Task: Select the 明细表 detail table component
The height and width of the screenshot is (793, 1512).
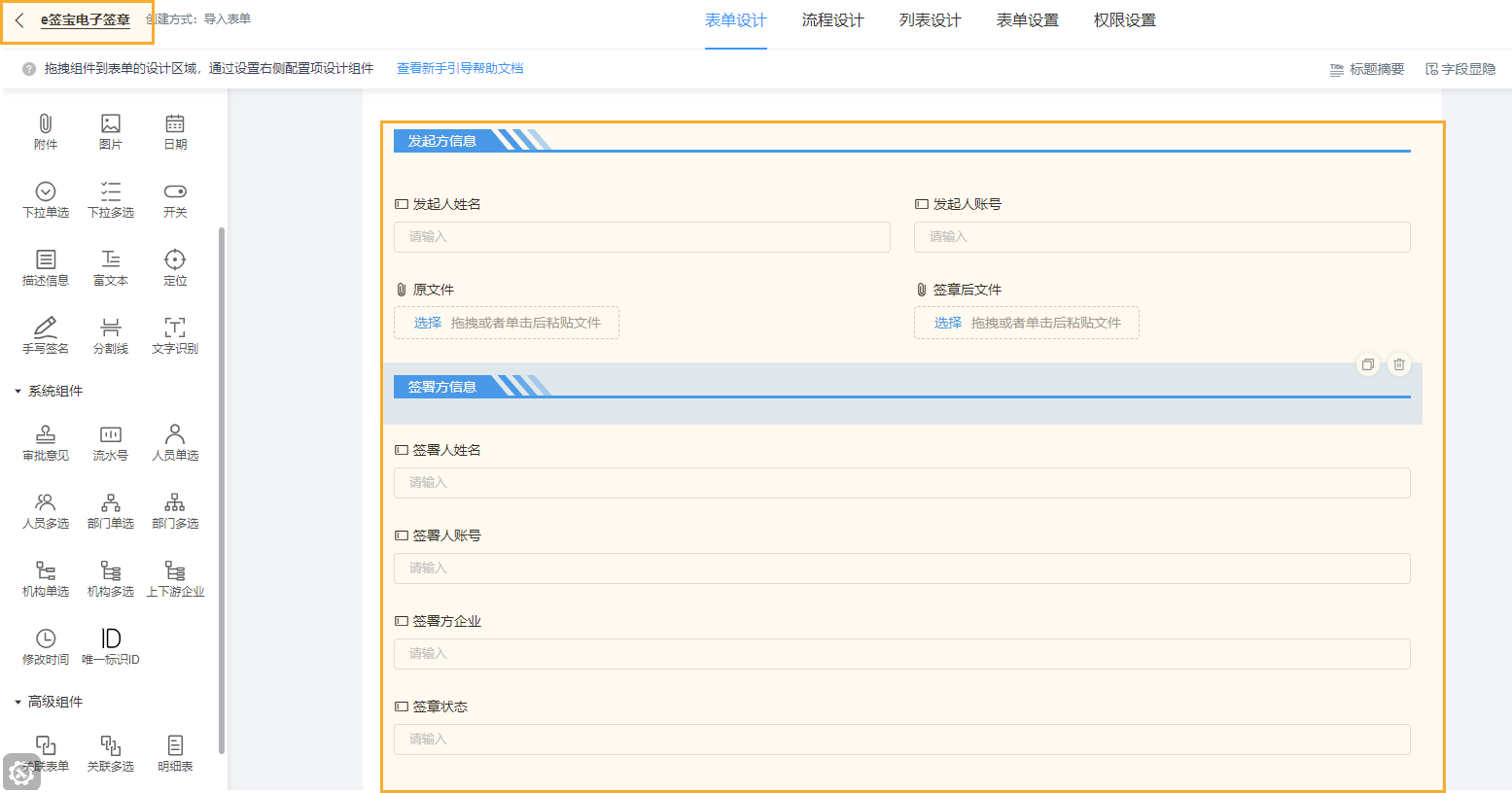Action: click(175, 753)
